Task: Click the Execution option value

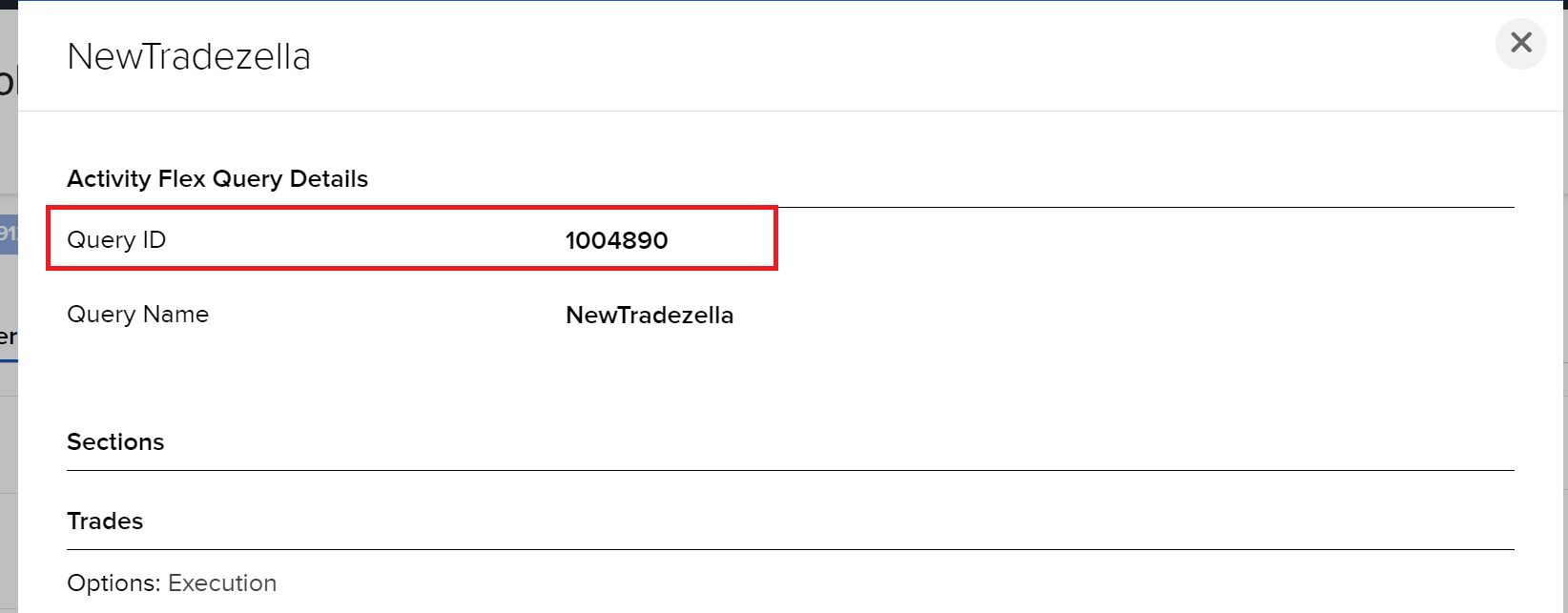Action: pos(222,583)
